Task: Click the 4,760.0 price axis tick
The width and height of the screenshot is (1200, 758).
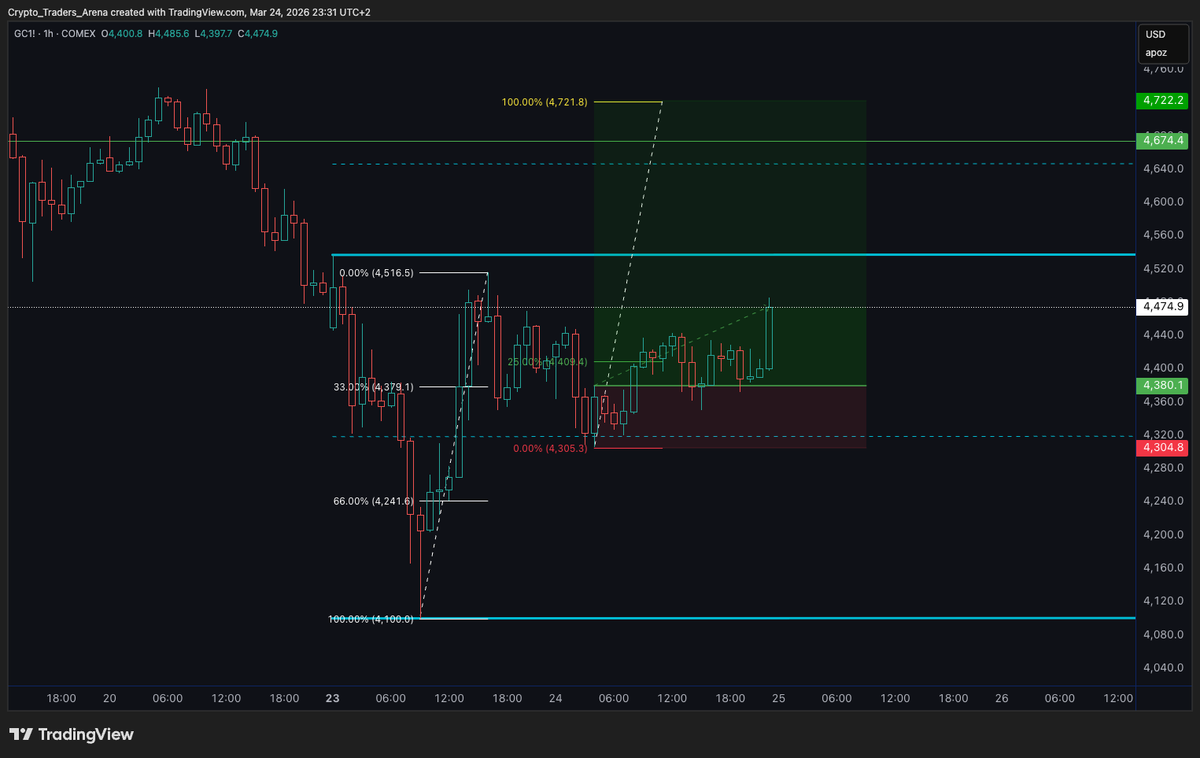Action: [x=1165, y=69]
